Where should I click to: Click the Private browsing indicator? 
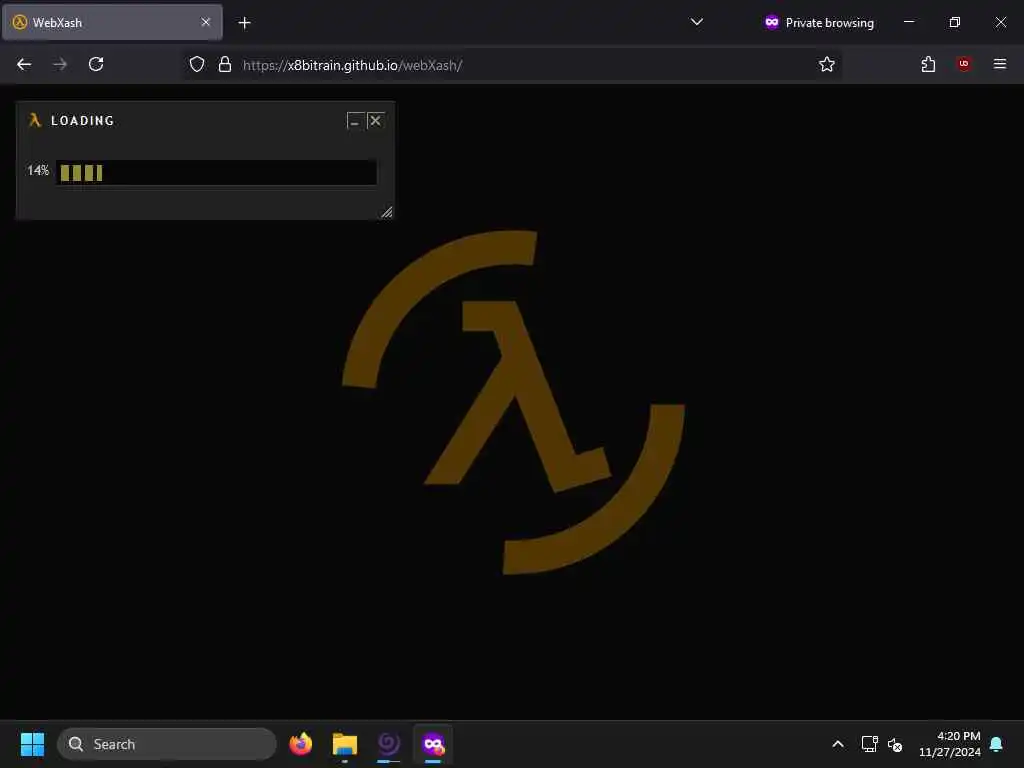coord(819,23)
